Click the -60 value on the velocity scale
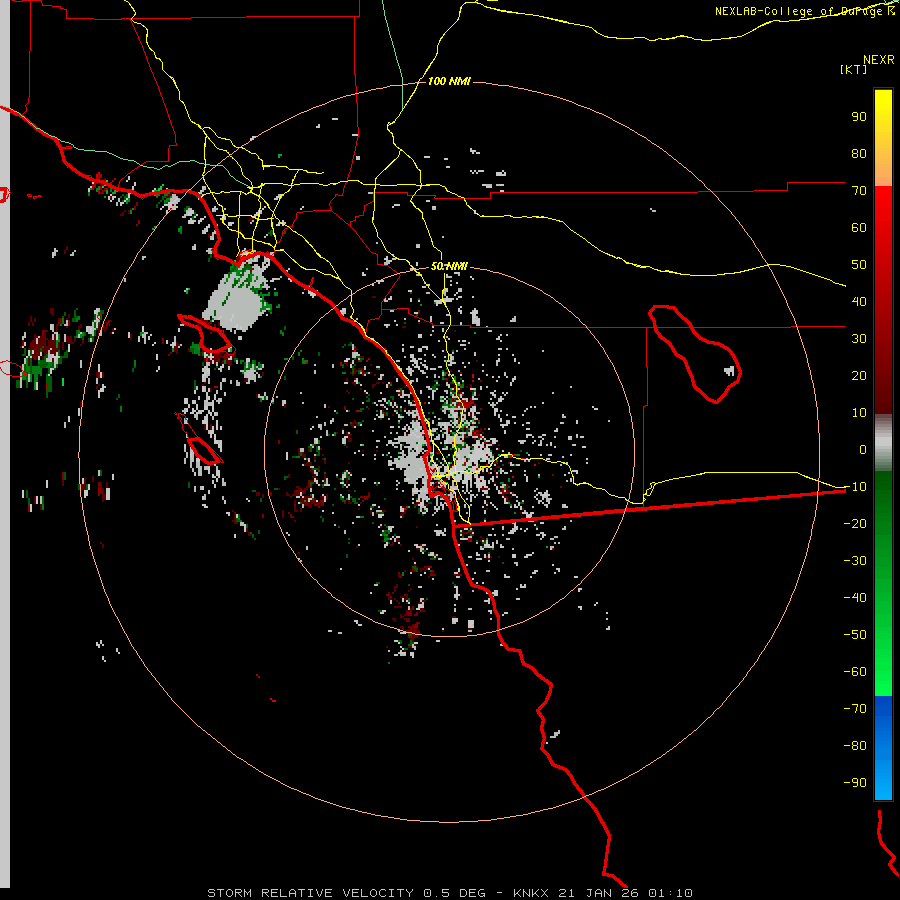The width and height of the screenshot is (900, 900). [x=855, y=672]
